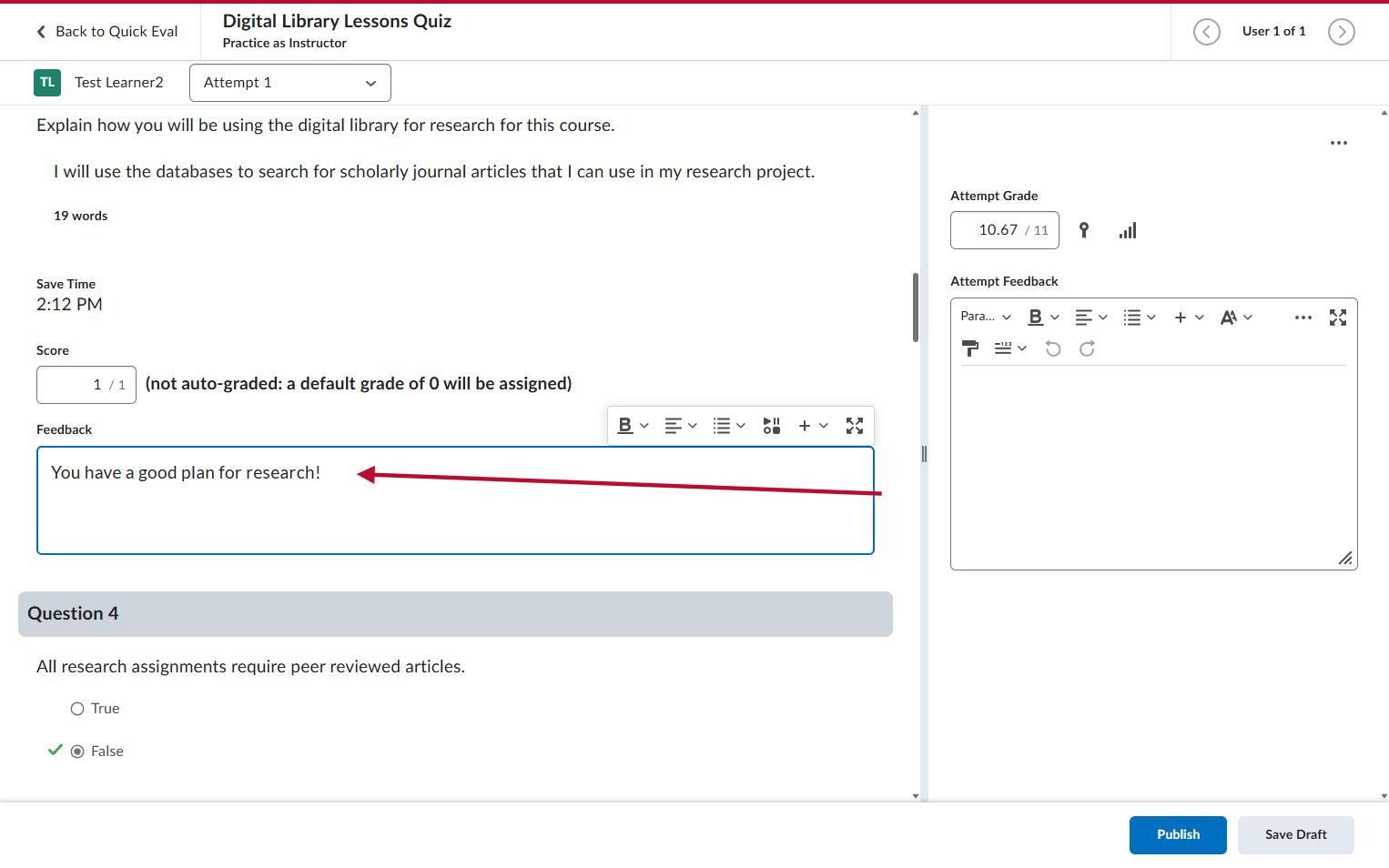Viewport: 1389px width, 868px height.
Task: Select the False answer option
Action: (x=77, y=752)
